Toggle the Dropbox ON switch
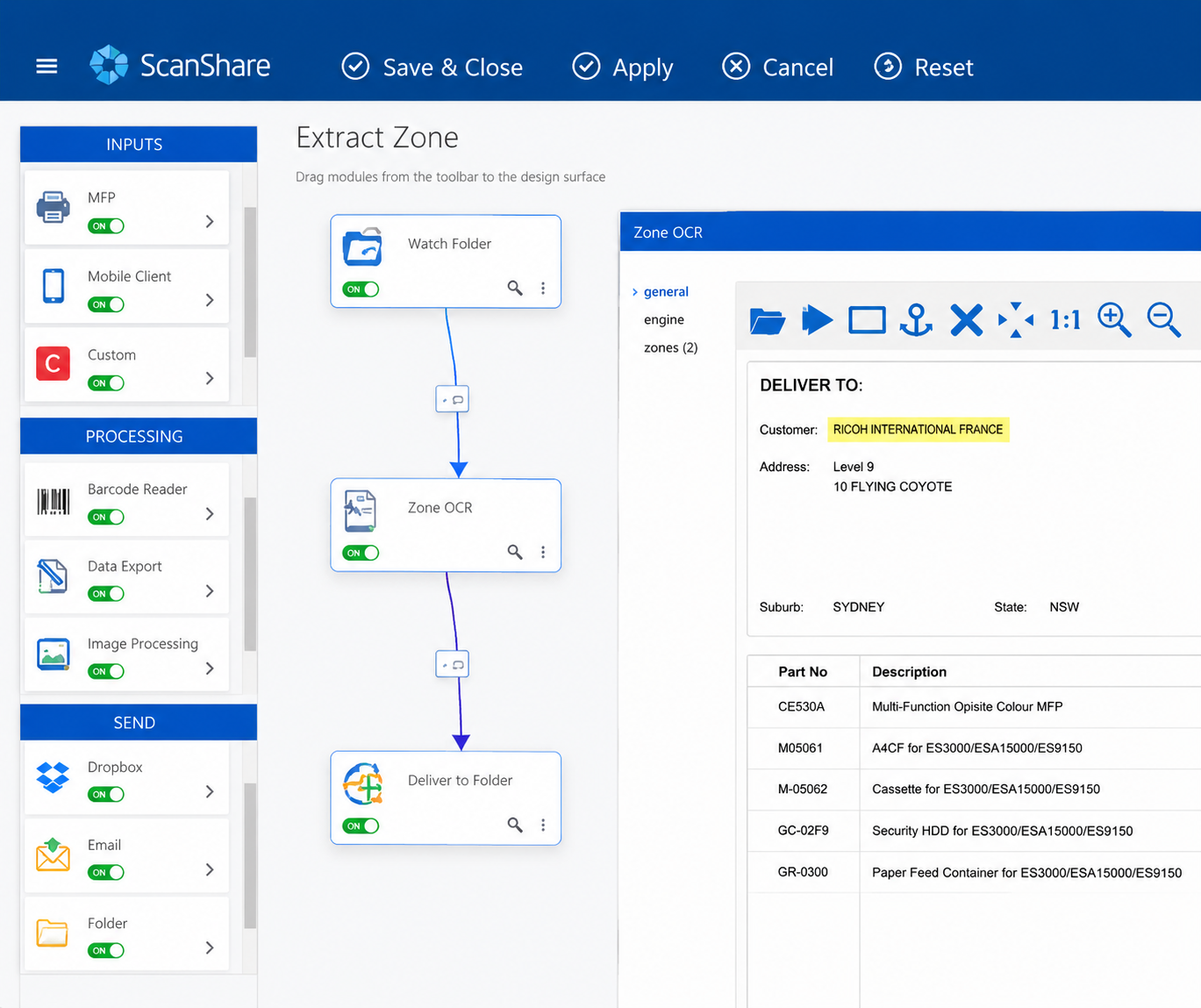Image resolution: width=1201 pixels, height=1008 pixels. [106, 794]
